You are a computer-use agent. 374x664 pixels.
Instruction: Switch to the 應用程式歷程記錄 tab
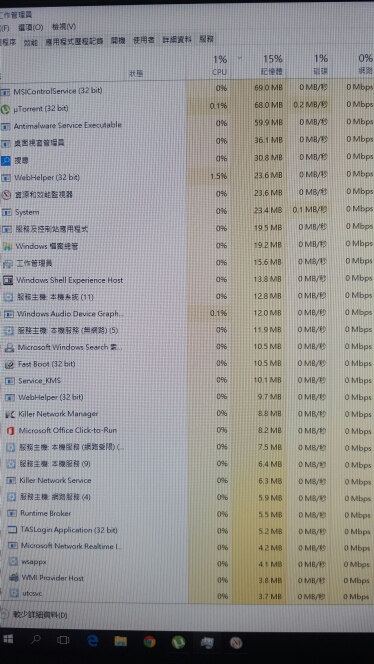click(74, 42)
